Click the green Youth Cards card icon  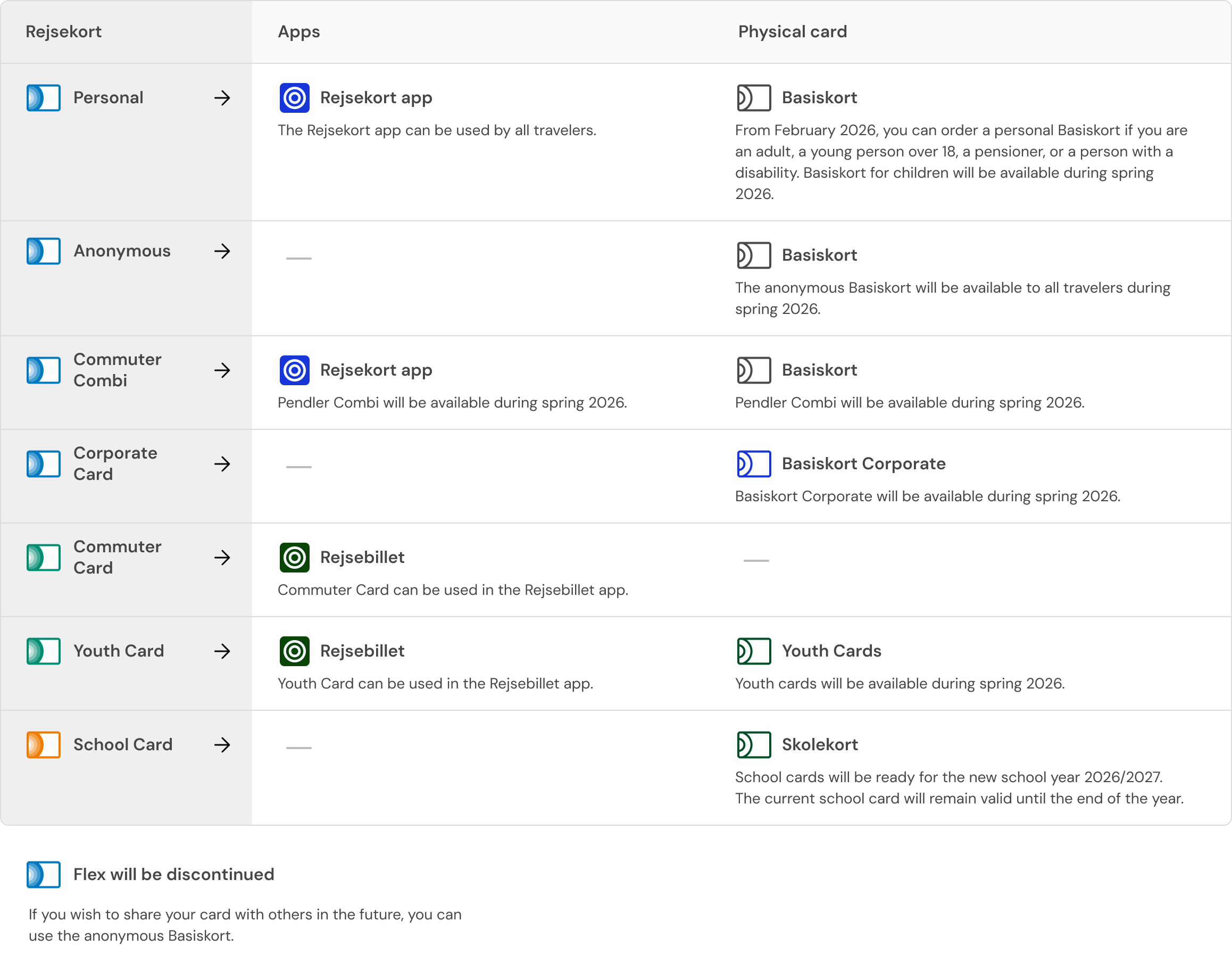pyautogui.click(x=754, y=651)
